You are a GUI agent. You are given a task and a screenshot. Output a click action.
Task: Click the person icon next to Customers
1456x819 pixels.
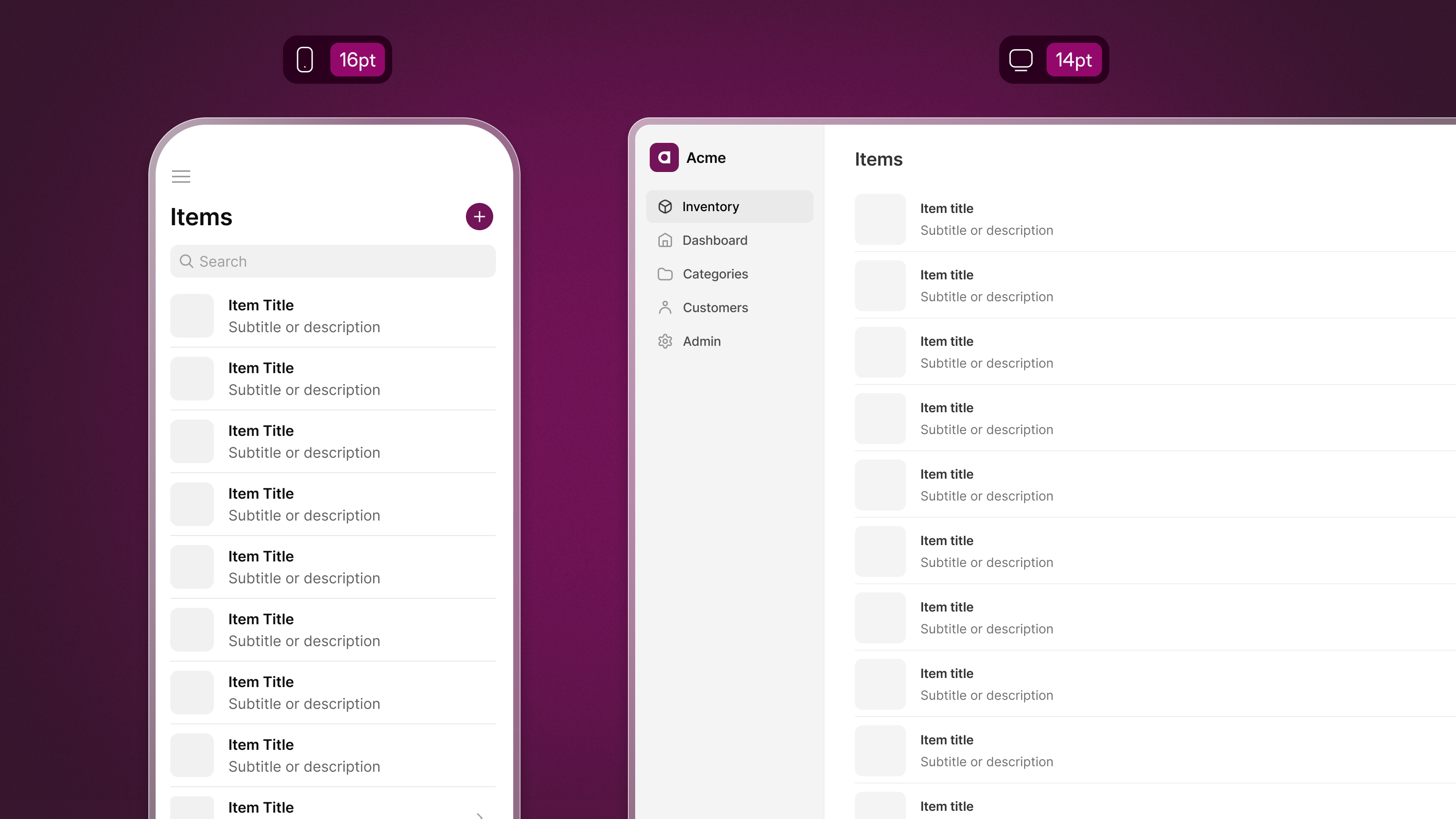coord(665,308)
